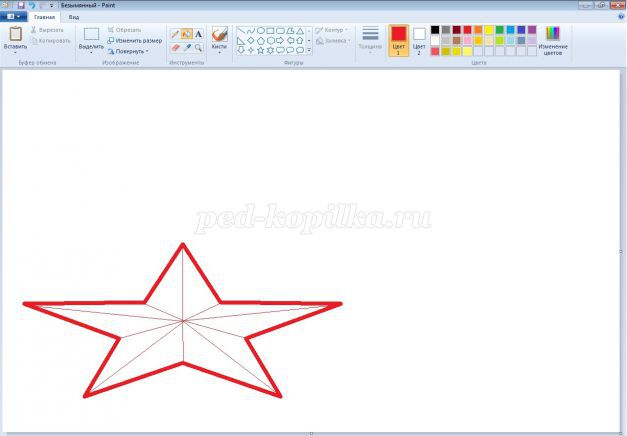This screenshot has width=627, height=436.
Task: Choose the Triangle shape
Action: tap(300, 31)
